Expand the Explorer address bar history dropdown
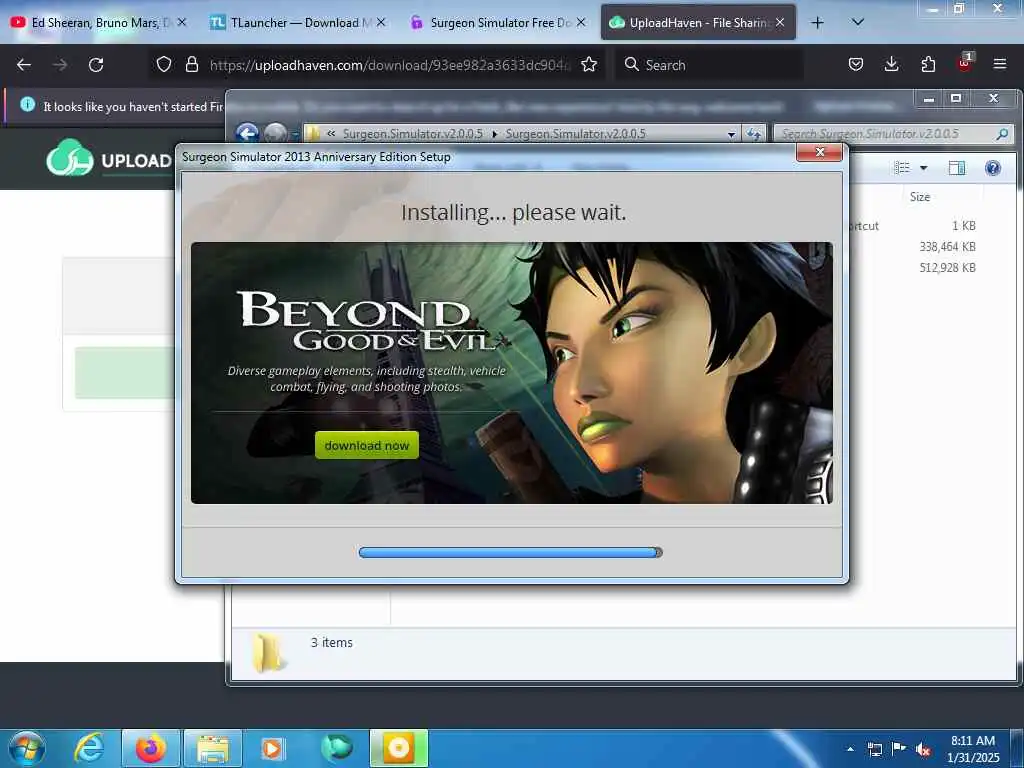This screenshot has width=1024, height=768. point(731,135)
